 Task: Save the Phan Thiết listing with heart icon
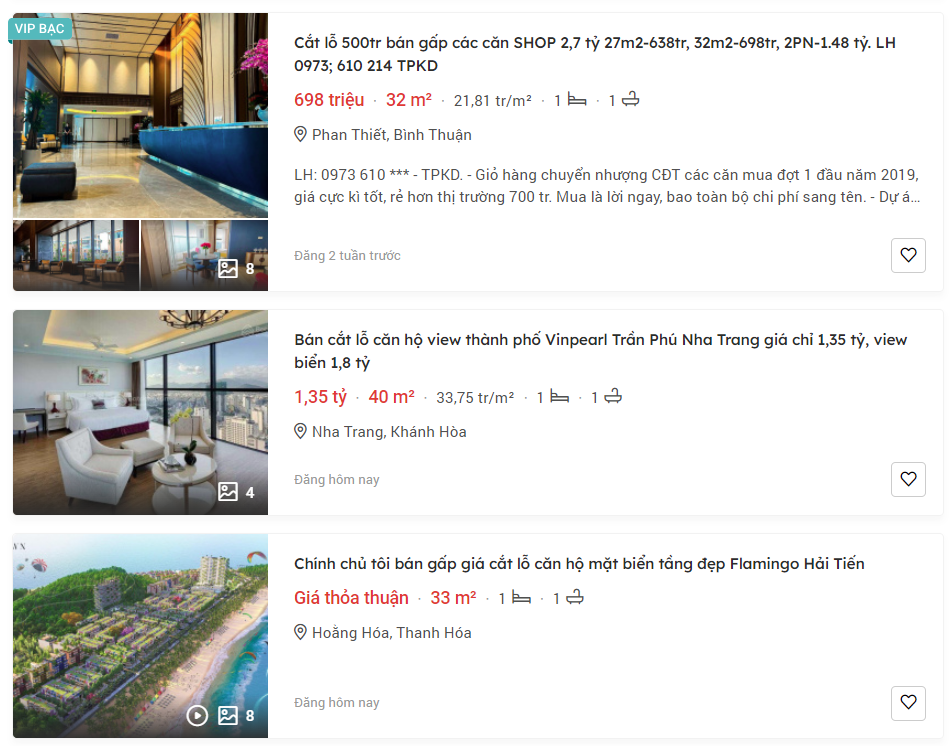908,256
